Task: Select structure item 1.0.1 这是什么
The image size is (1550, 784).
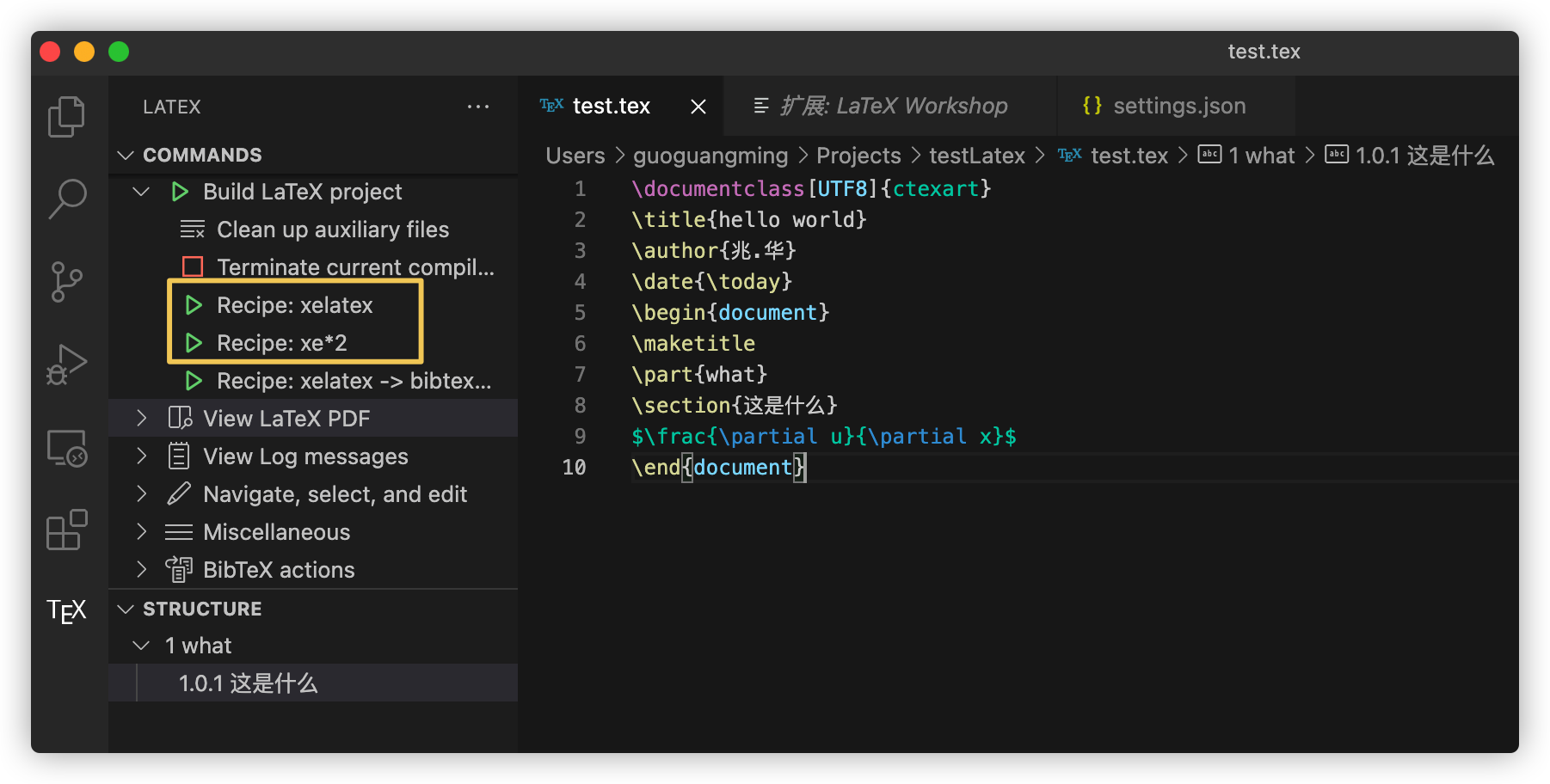Action: pyautogui.click(x=248, y=683)
